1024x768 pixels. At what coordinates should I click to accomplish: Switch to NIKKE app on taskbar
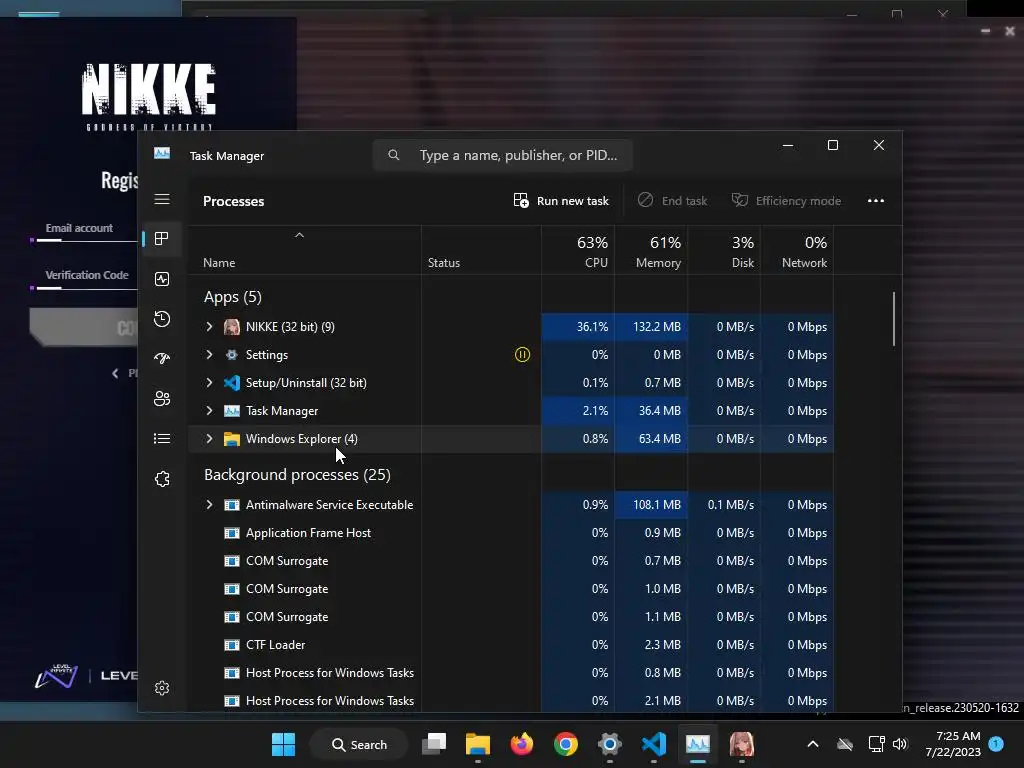click(741, 744)
